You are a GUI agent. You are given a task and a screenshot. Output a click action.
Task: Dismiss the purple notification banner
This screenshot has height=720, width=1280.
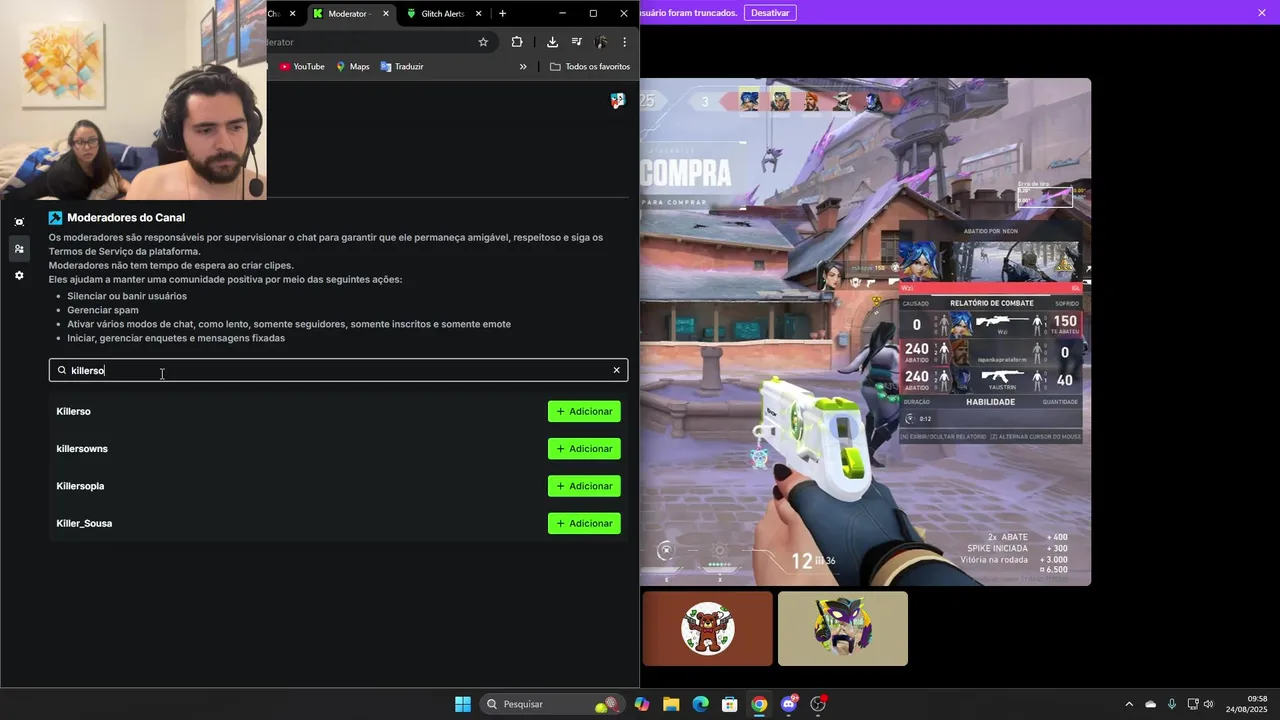tap(1262, 12)
